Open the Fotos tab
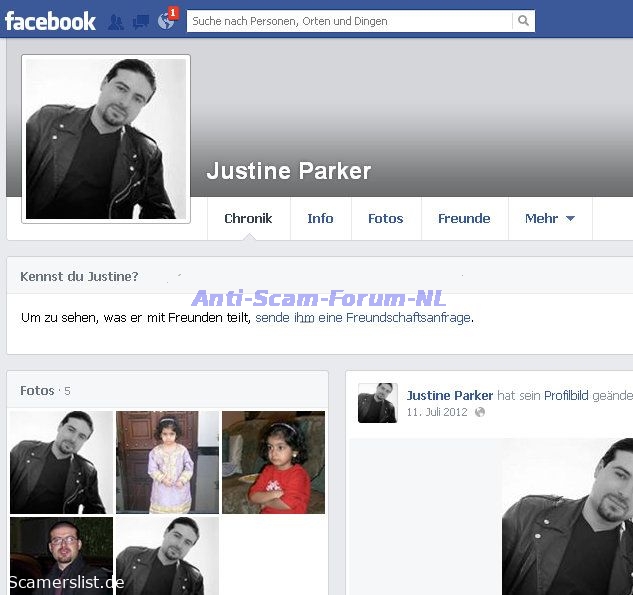Image resolution: width=633 pixels, height=595 pixels. [385, 218]
